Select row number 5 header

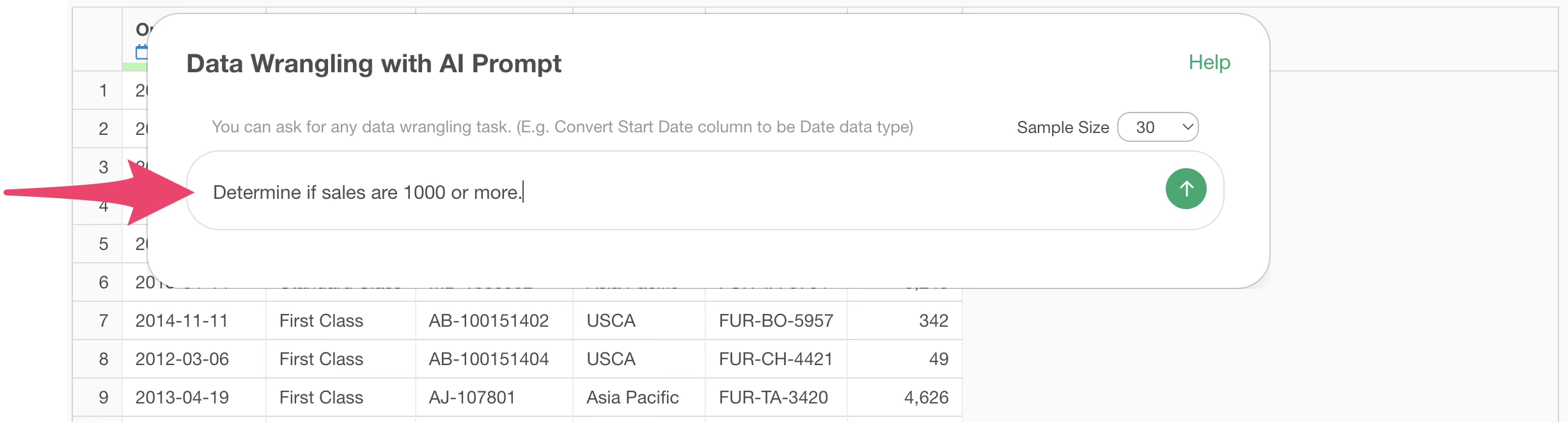tap(103, 244)
